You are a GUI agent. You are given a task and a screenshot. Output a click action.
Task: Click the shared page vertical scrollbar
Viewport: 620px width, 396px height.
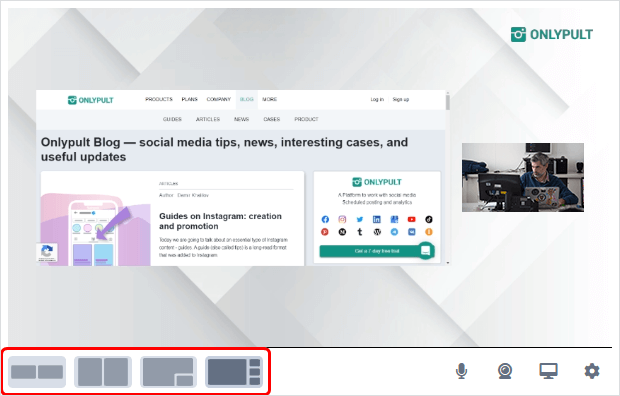tap(448, 178)
